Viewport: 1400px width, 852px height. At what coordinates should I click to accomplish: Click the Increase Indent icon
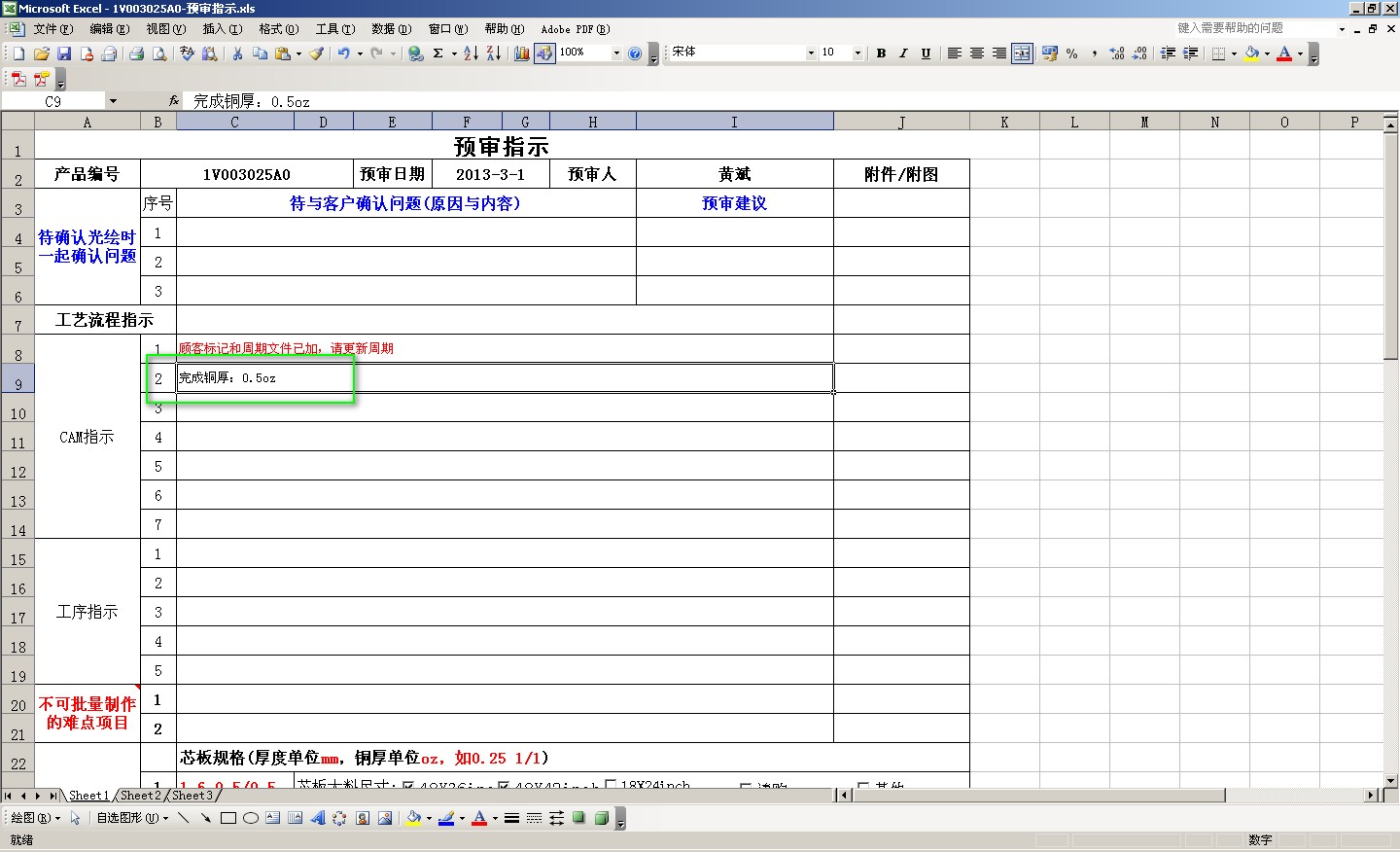pos(1191,53)
